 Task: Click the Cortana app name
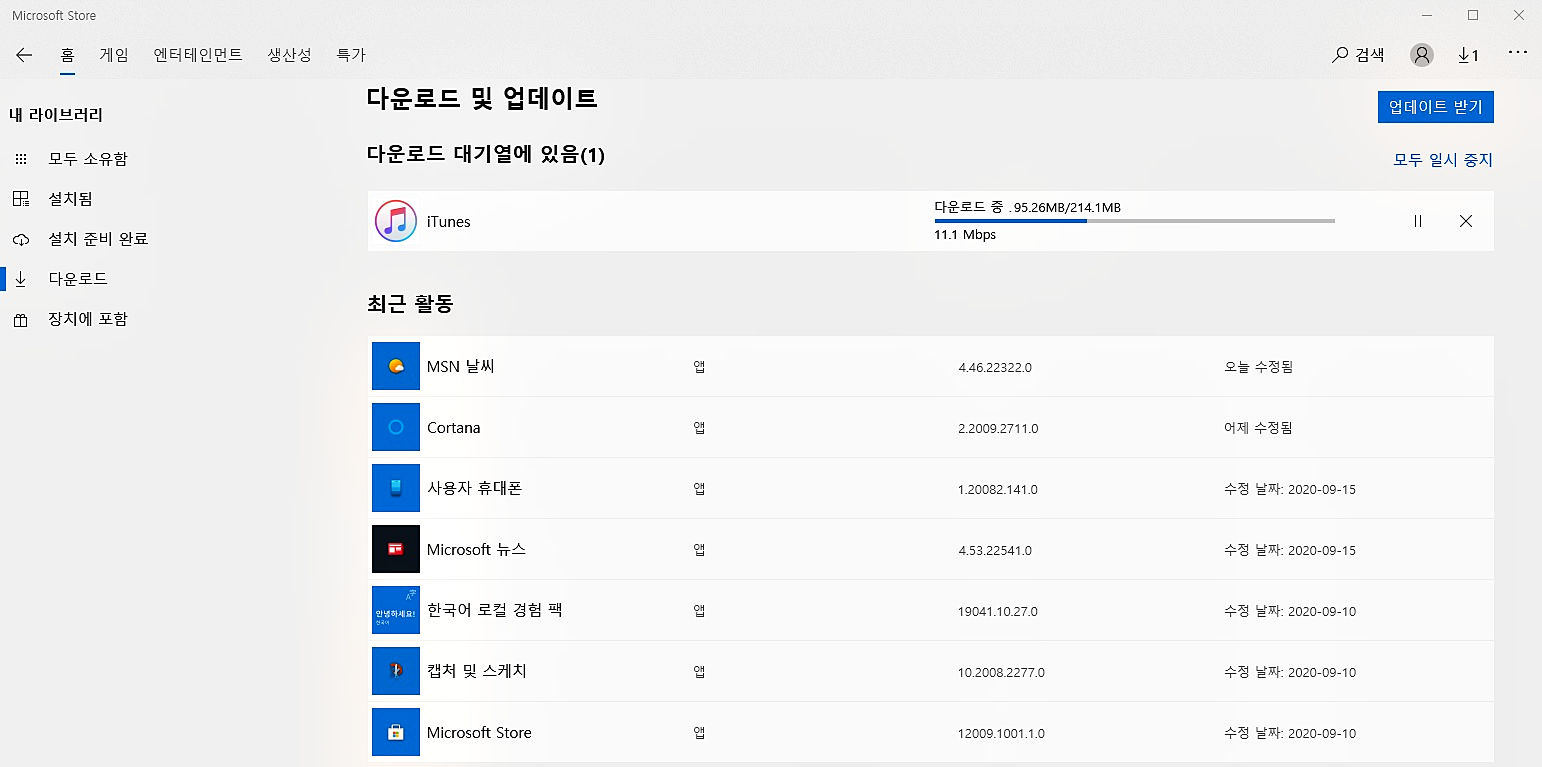[x=453, y=427]
